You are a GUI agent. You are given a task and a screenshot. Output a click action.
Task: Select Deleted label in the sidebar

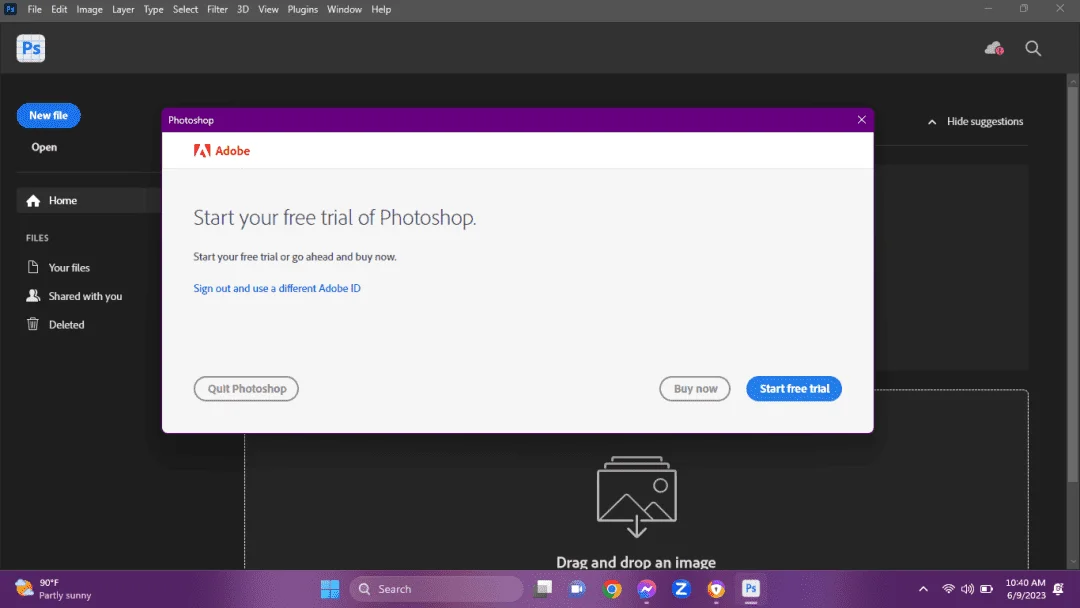(x=67, y=324)
